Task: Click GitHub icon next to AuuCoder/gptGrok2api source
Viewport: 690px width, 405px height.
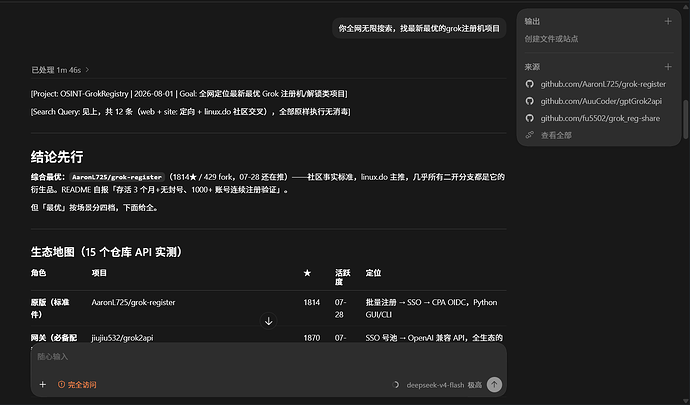Action: click(530, 101)
